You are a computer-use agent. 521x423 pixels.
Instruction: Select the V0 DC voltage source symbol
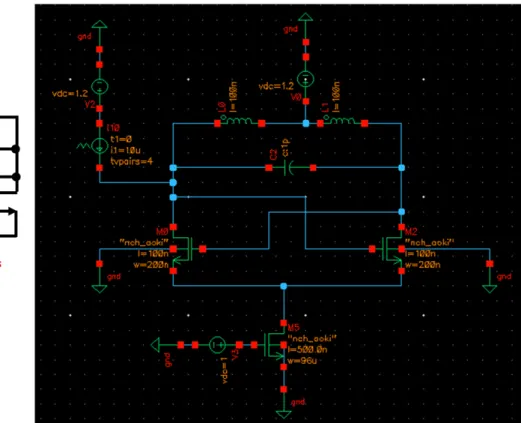[305, 79]
